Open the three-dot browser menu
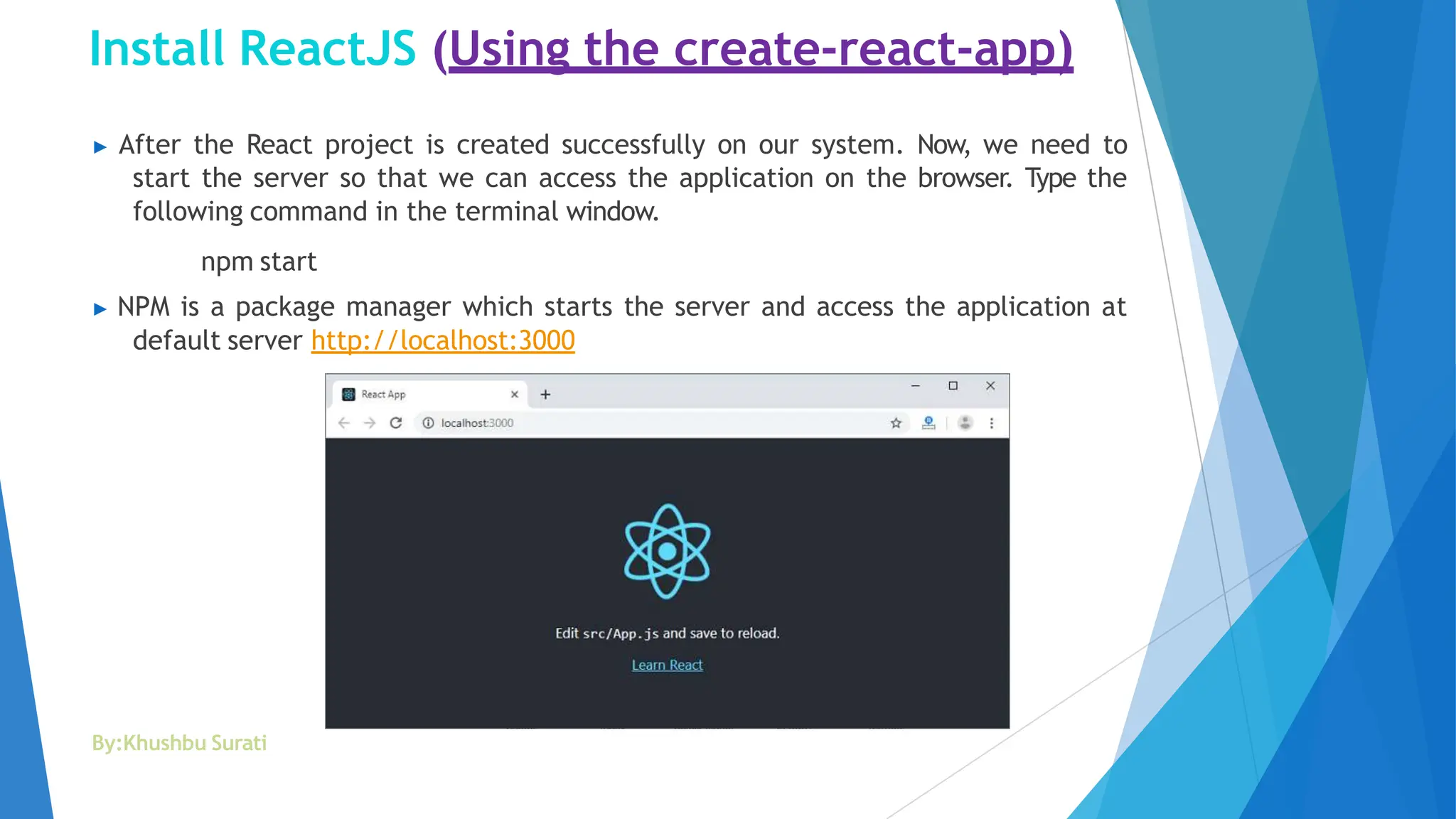Image resolution: width=1456 pixels, height=819 pixels. 992,423
